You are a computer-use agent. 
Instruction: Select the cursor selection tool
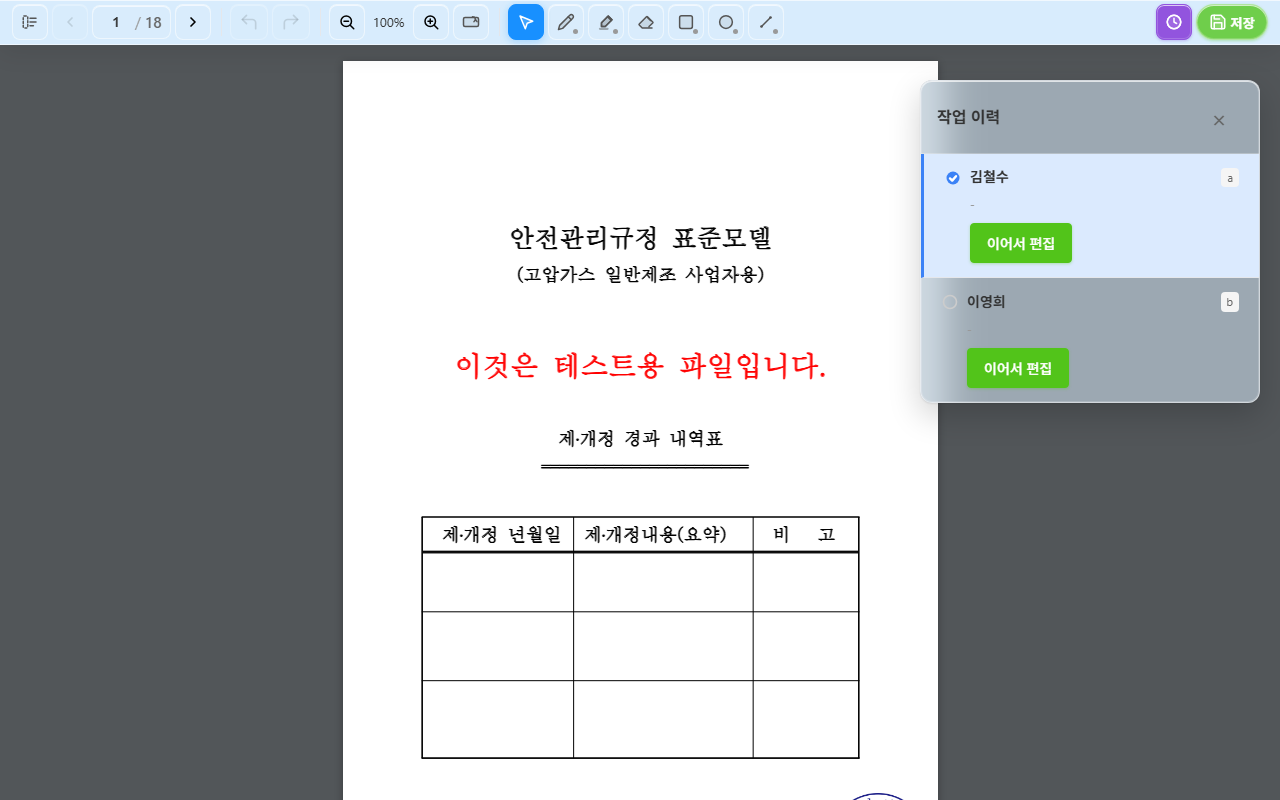526,22
